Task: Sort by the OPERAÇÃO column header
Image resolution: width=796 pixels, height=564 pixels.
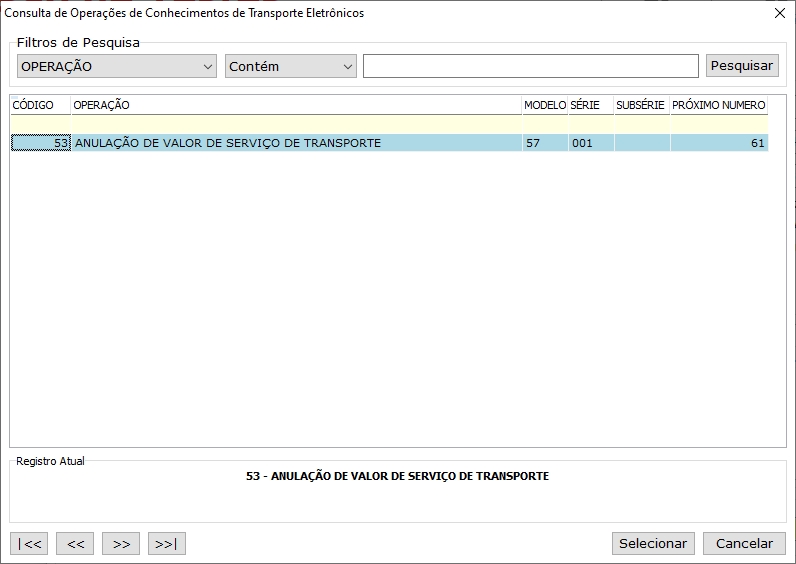Action: click(296, 105)
